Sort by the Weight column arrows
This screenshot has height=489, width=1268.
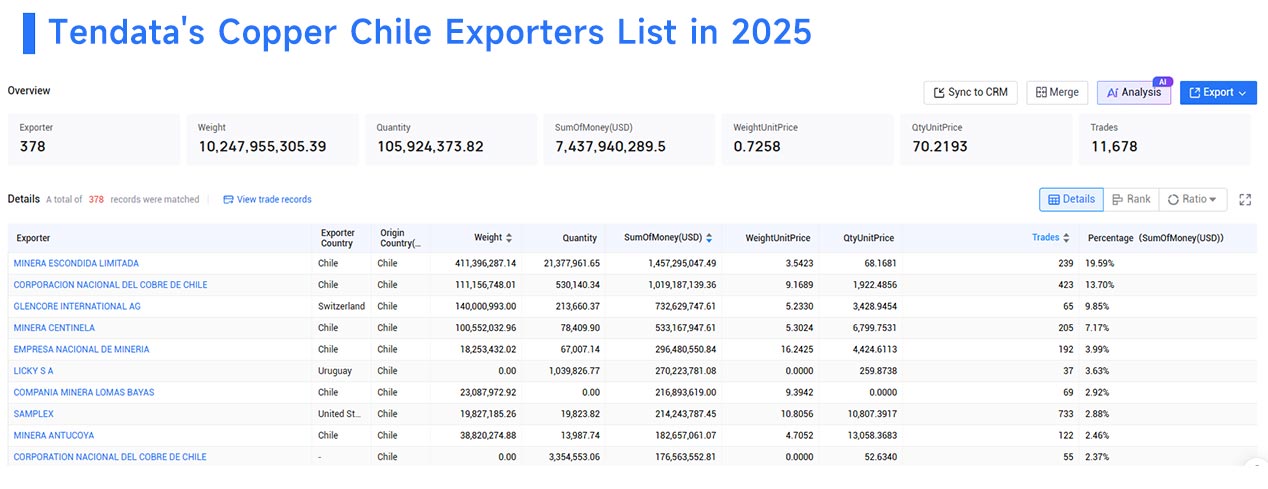tap(509, 238)
